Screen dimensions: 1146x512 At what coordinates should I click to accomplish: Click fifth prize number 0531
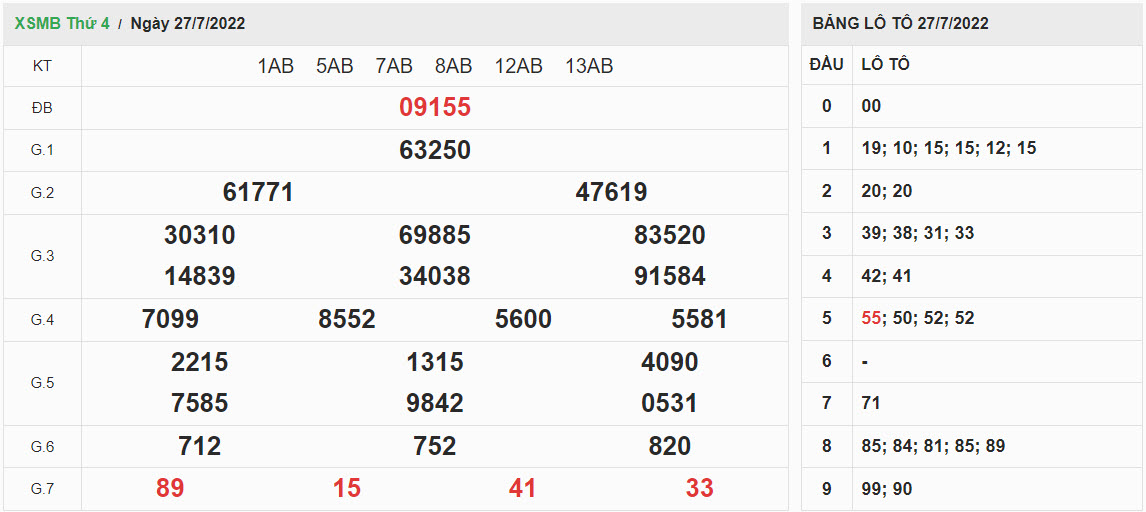[x=669, y=403]
